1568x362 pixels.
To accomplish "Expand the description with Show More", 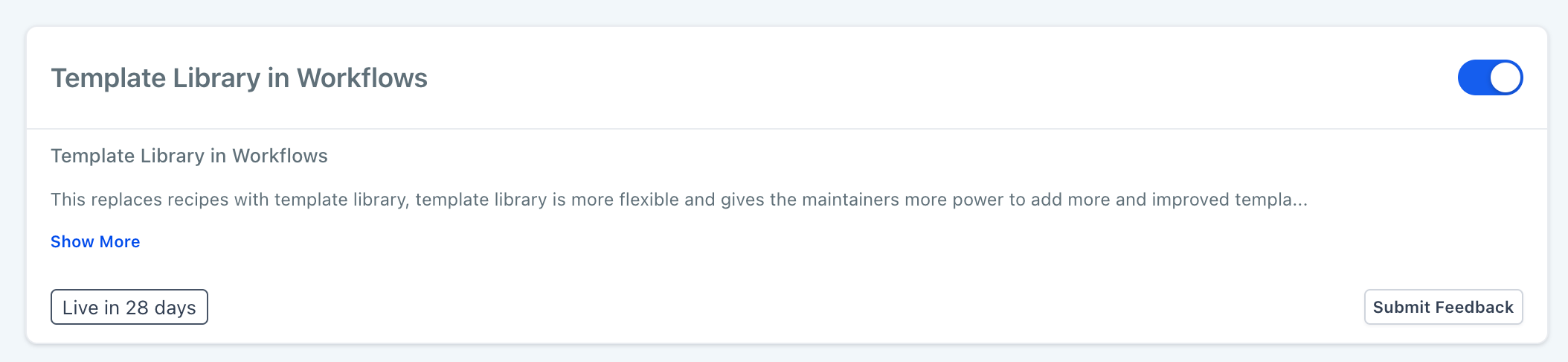I will click(95, 241).
